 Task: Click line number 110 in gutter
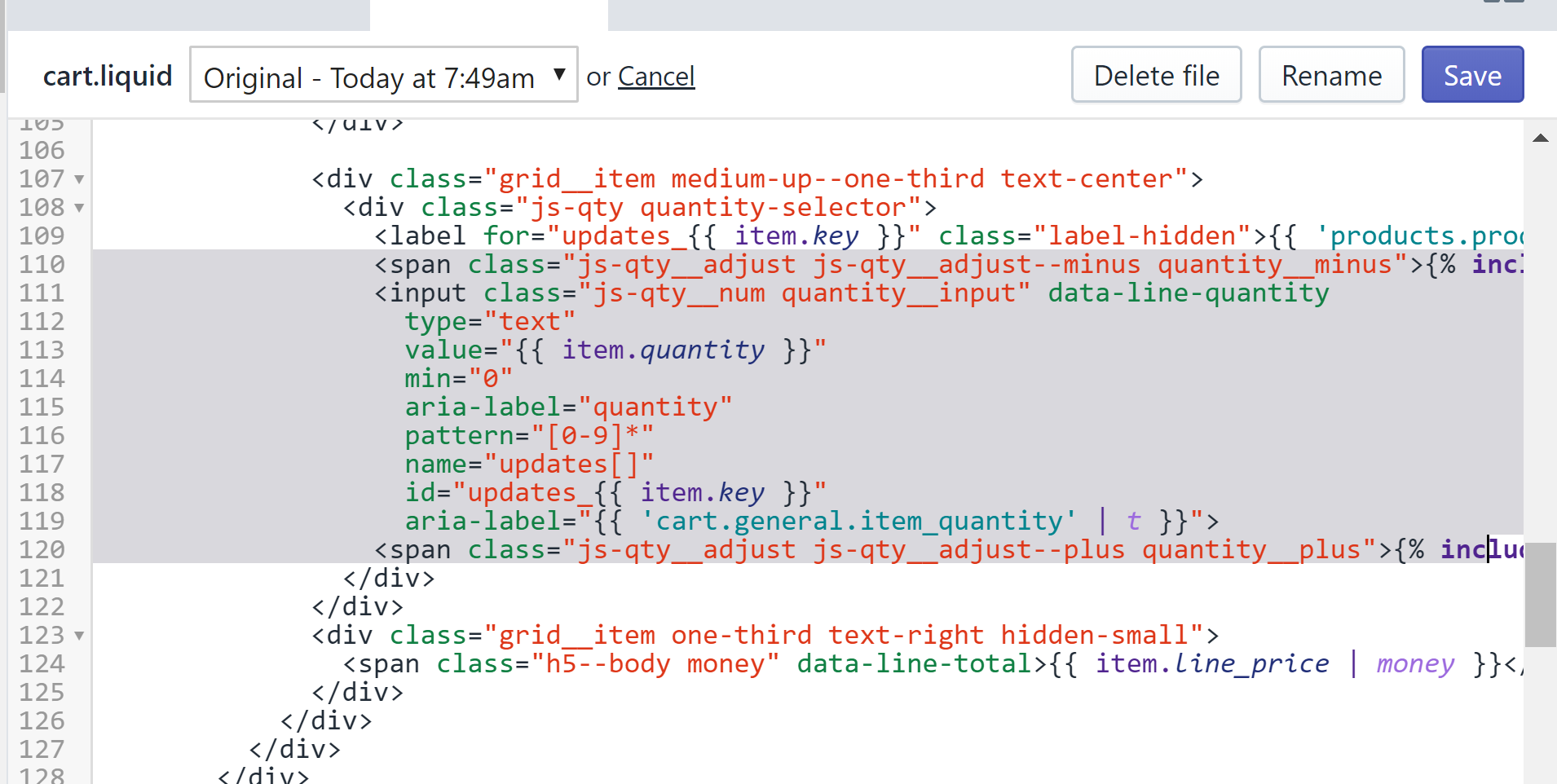42,264
